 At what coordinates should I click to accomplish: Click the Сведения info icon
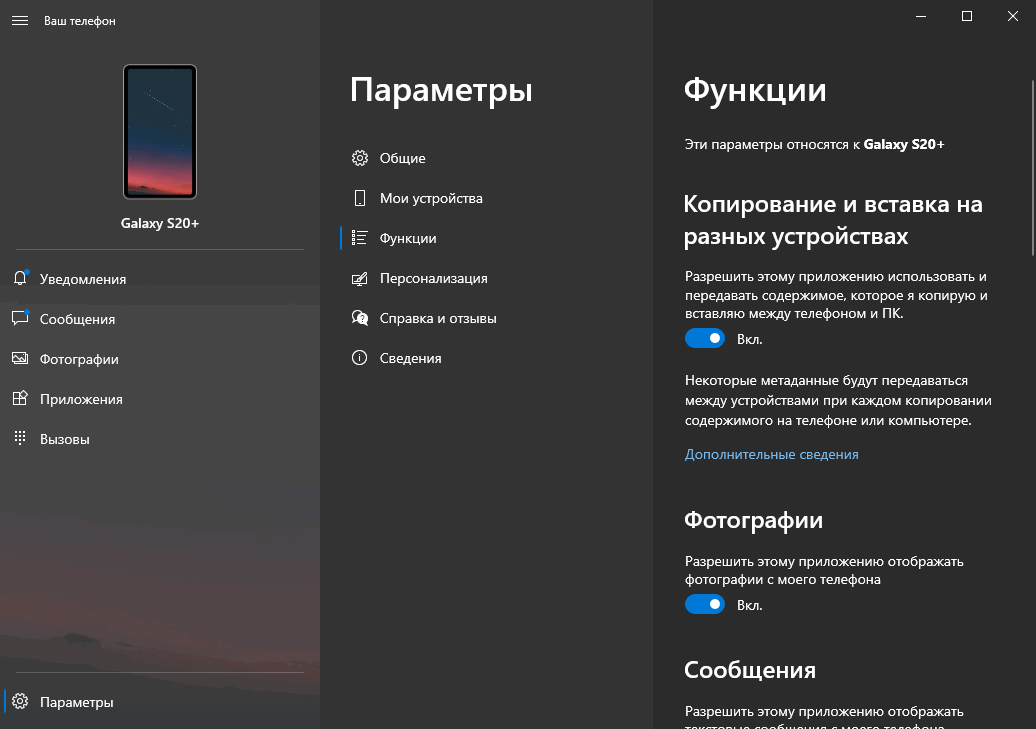tap(360, 358)
